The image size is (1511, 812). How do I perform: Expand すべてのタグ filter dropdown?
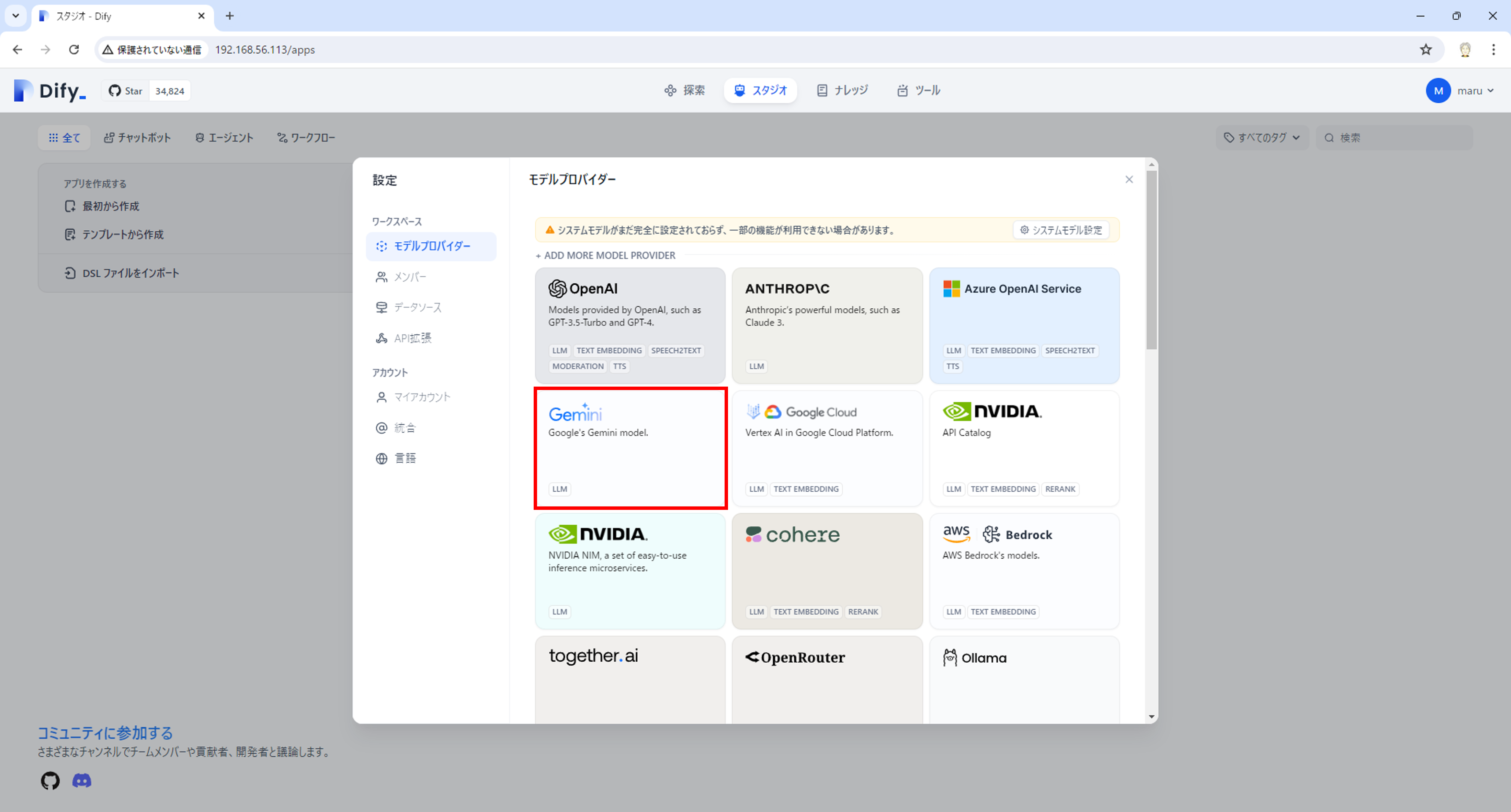(1262, 138)
